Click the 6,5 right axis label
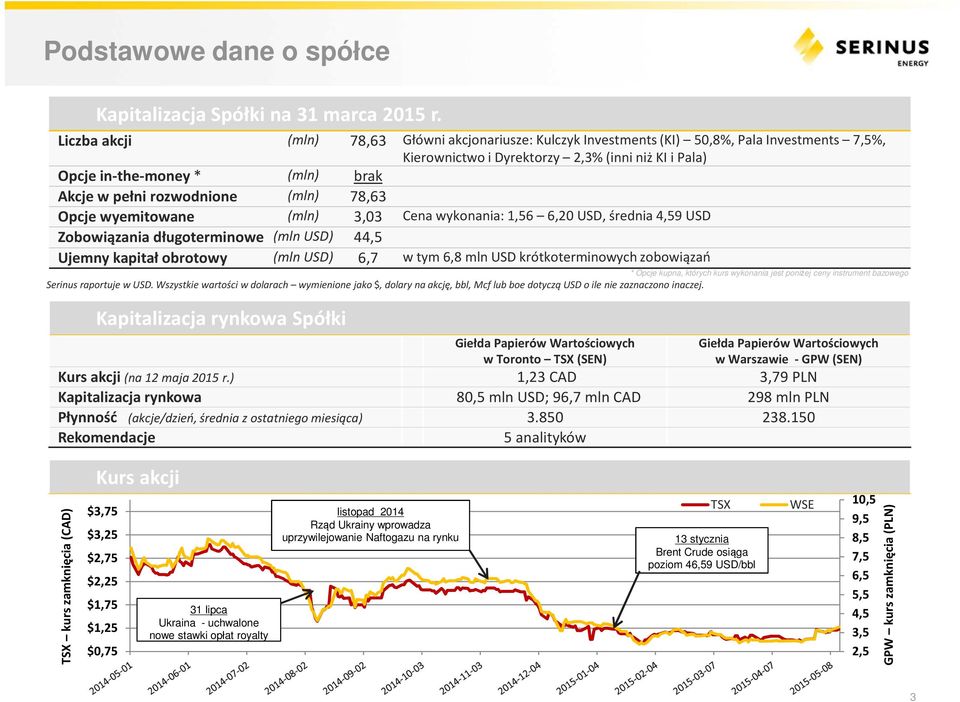 (x=860, y=575)
